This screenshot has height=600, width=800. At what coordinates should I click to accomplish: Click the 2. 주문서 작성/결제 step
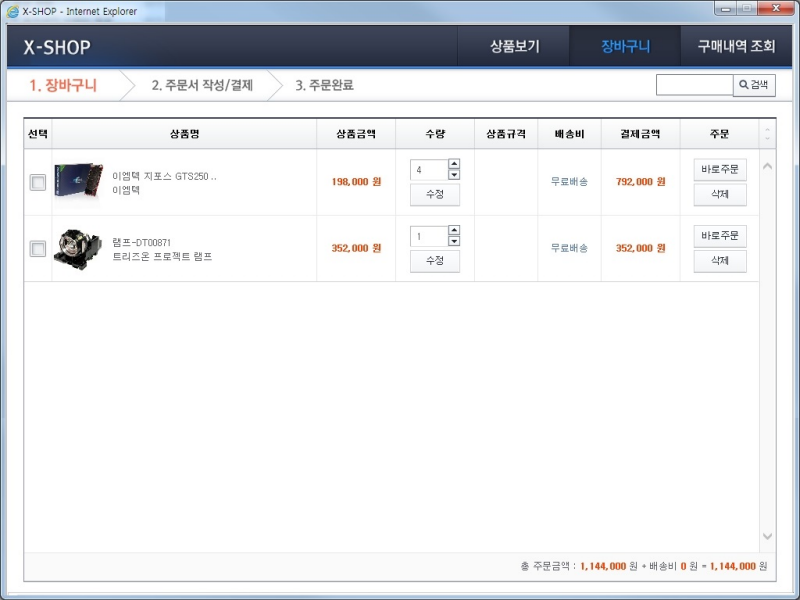202,85
